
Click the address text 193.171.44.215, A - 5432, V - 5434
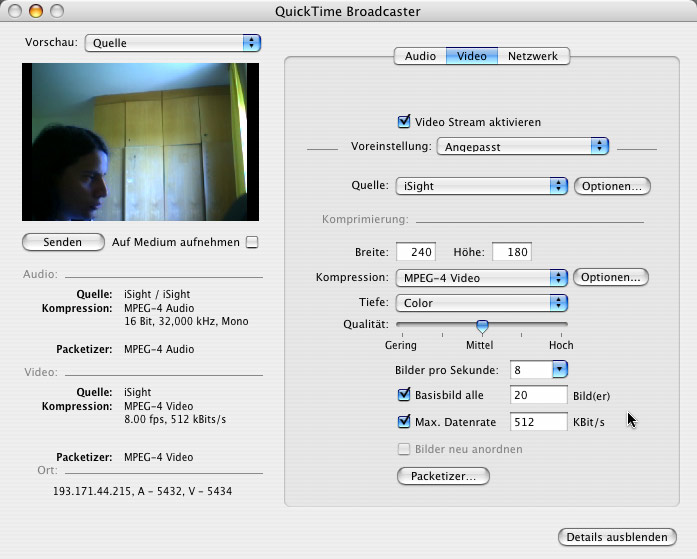(142, 491)
